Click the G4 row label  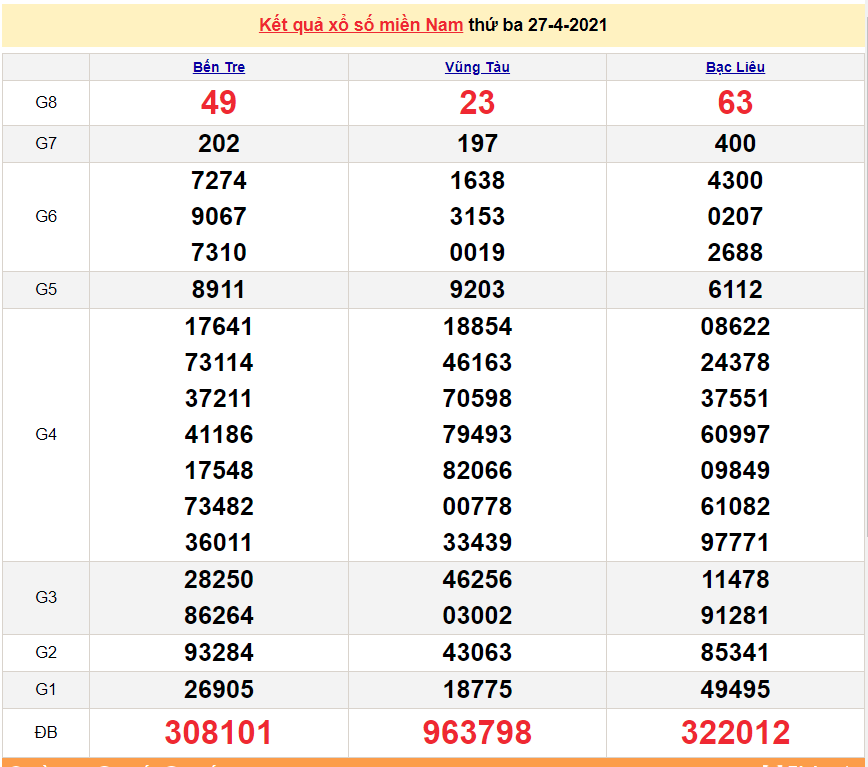click(46, 434)
